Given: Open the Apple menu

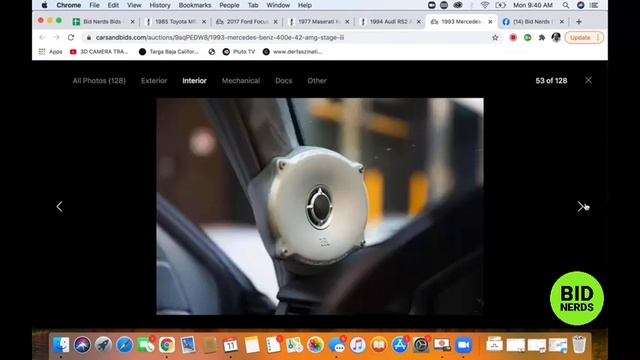Looking at the screenshot, I should coord(44,5).
